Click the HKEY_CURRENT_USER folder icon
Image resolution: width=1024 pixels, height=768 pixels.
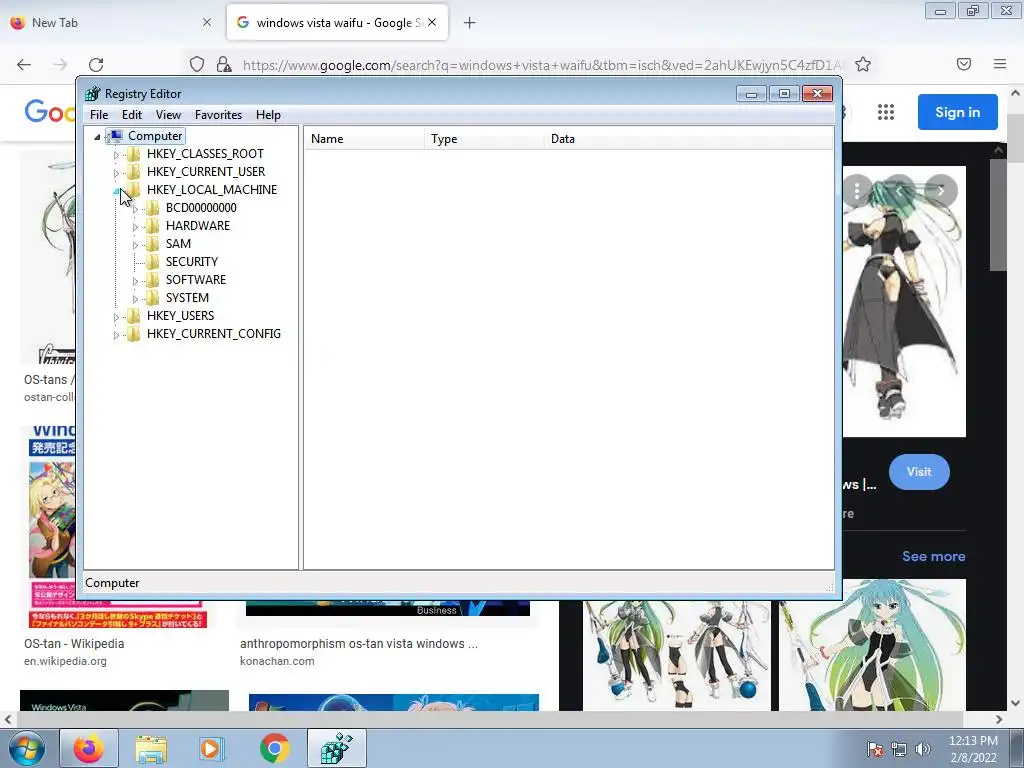[133, 172]
